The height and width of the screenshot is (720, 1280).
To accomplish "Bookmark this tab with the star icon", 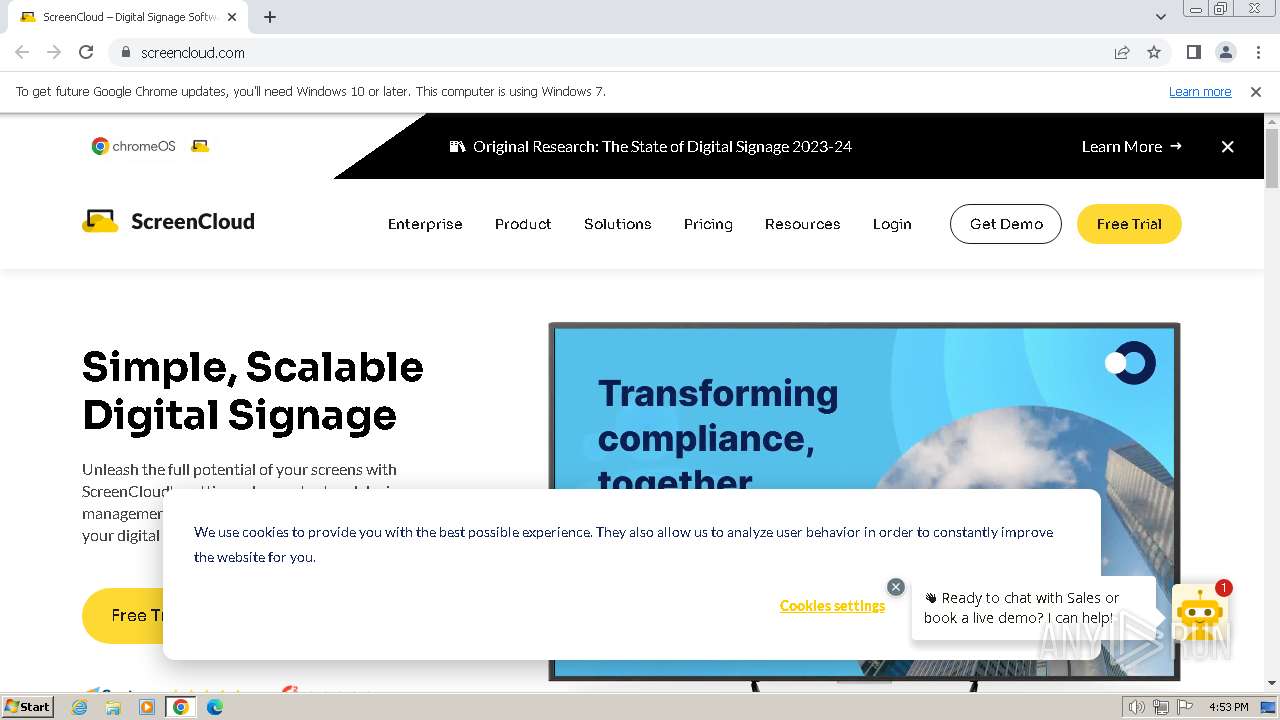I will pyautogui.click(x=1154, y=52).
